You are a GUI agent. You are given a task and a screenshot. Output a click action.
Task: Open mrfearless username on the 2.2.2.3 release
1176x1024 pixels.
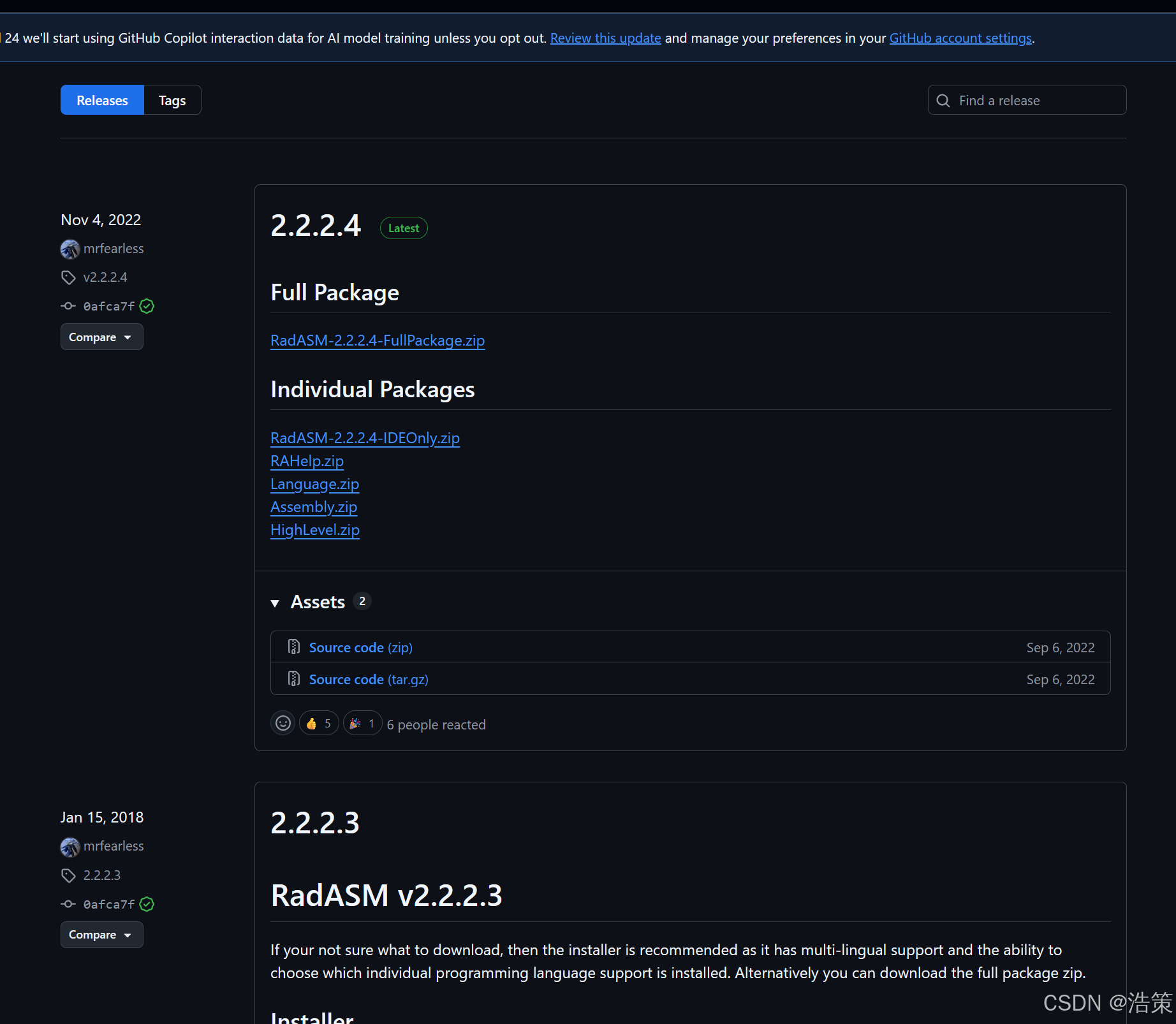(114, 846)
